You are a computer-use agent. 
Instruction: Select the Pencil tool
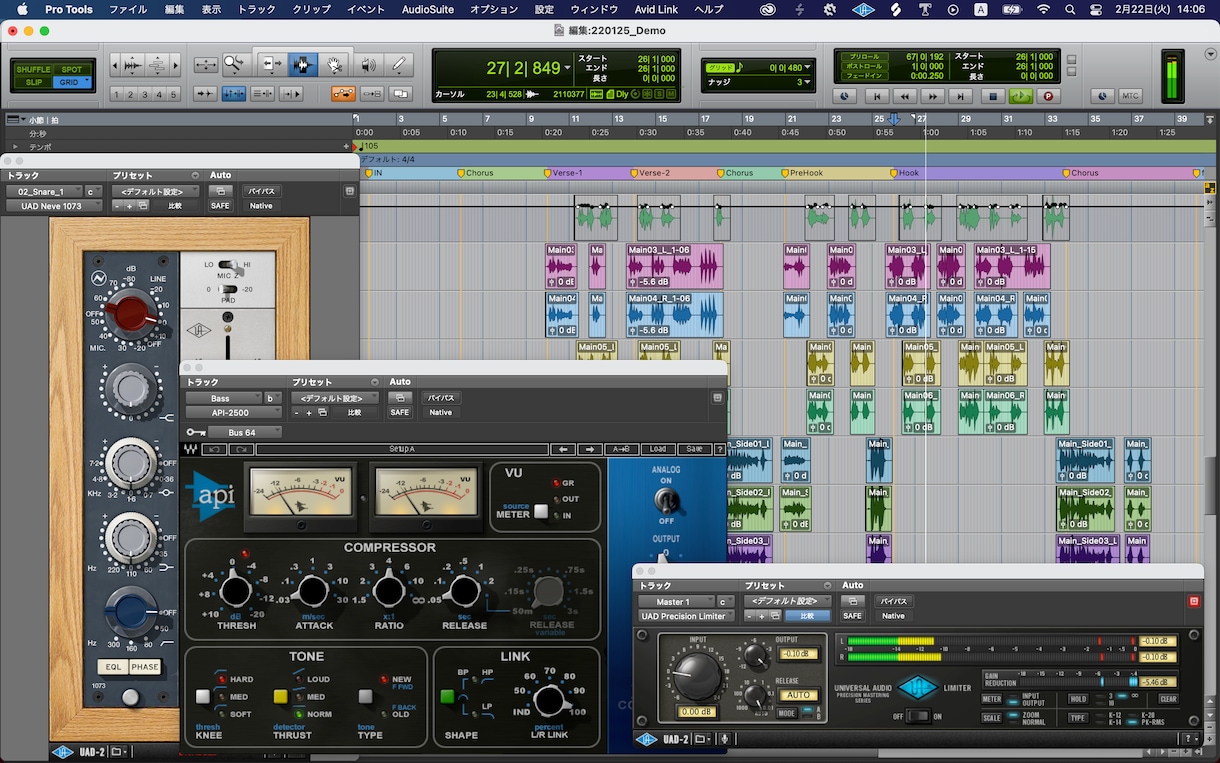(399, 65)
